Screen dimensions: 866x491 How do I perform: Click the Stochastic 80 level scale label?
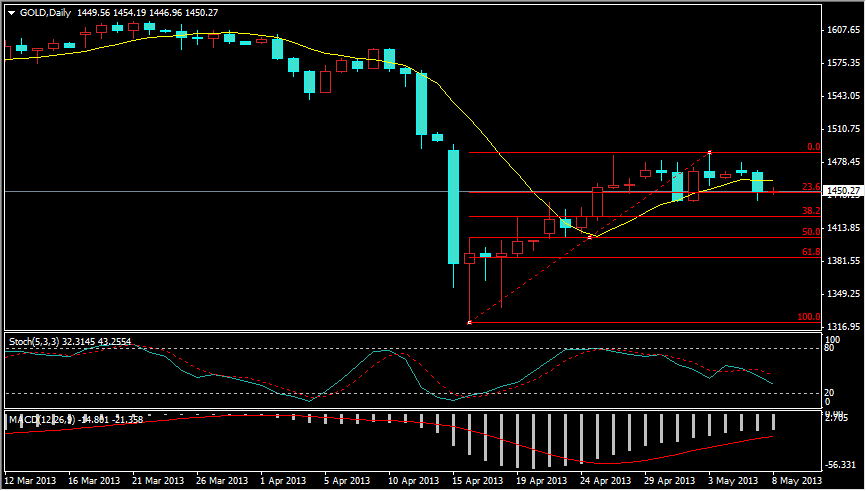tap(831, 349)
